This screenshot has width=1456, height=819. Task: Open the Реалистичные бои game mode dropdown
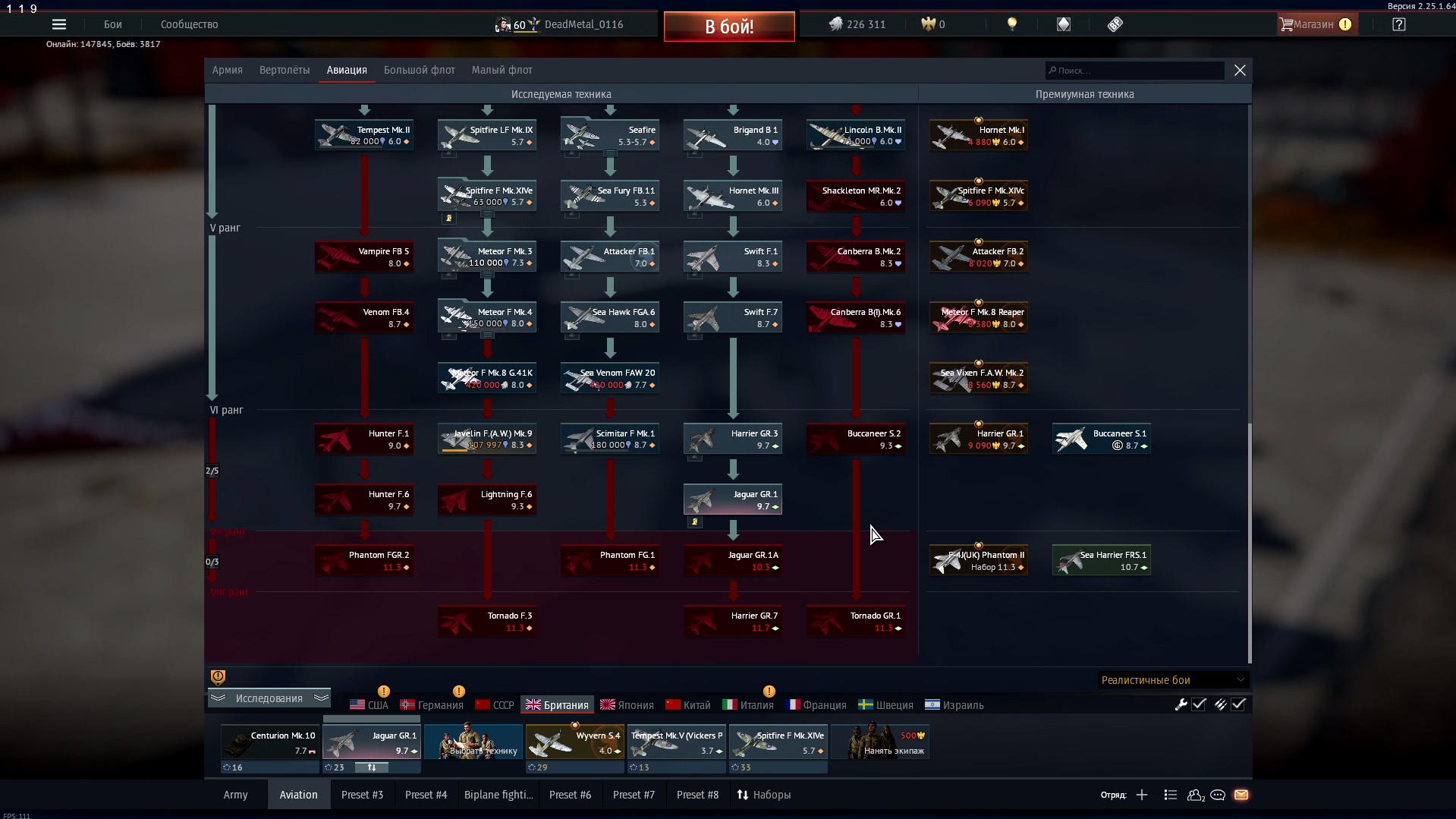tap(1172, 680)
